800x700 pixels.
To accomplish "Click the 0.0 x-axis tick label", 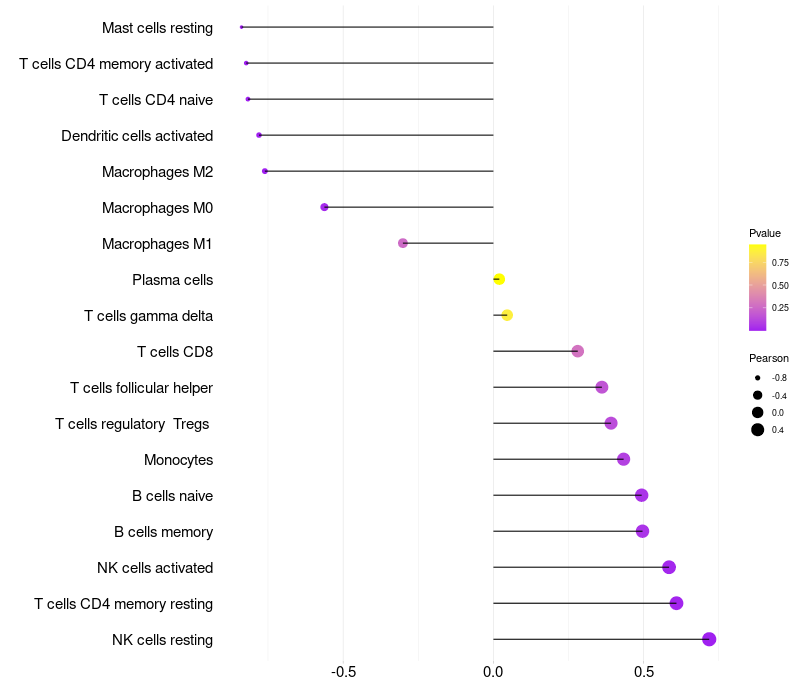I will click(x=493, y=670).
